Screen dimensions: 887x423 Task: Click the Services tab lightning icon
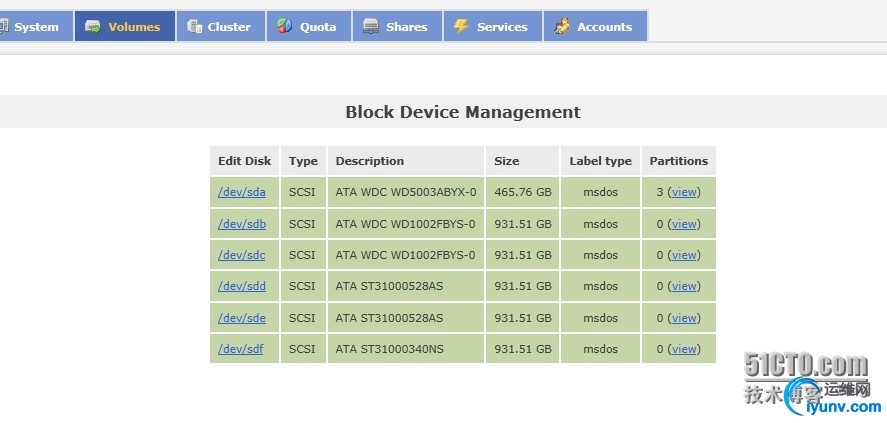(x=462, y=26)
